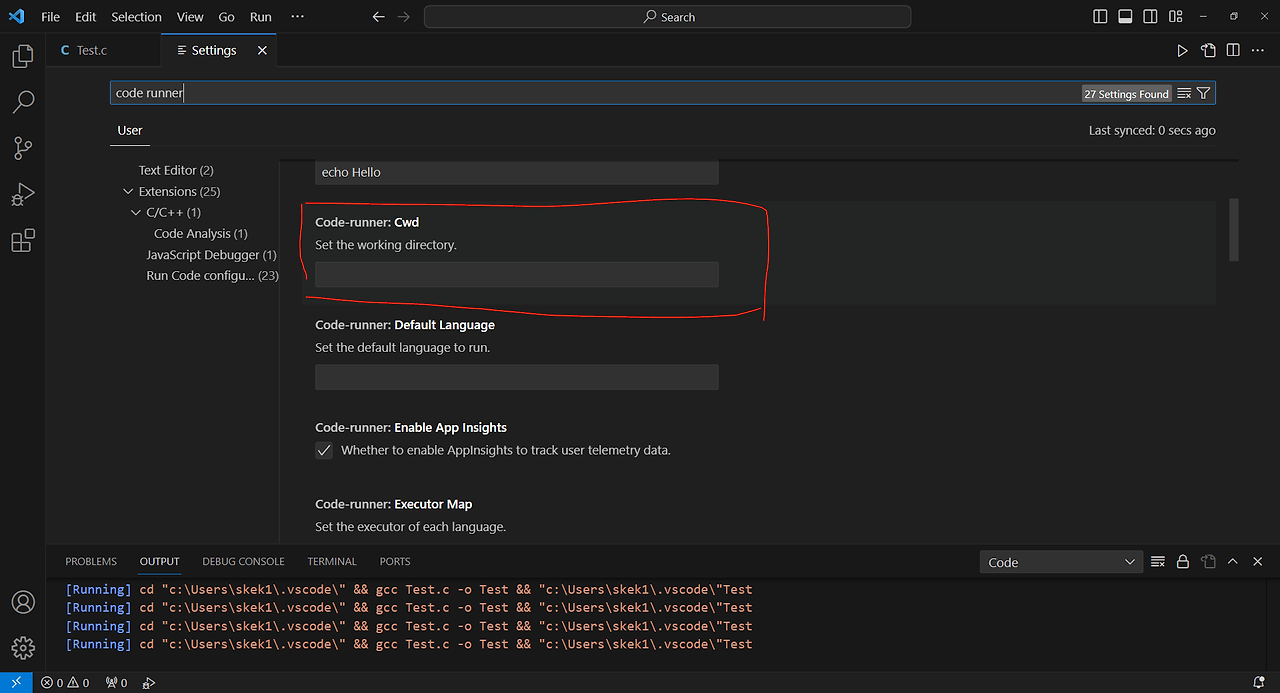Open editor More Actions ellipsis

click(1258, 50)
